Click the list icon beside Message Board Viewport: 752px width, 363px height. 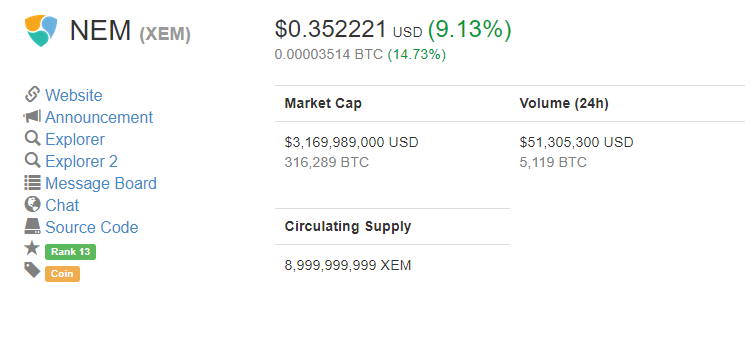click(x=32, y=183)
